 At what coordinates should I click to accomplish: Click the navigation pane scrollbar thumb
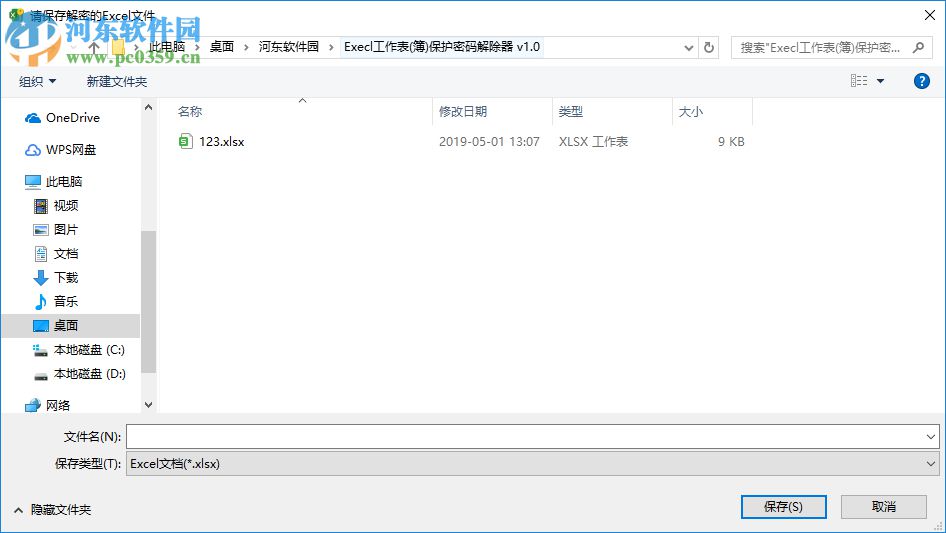point(148,302)
